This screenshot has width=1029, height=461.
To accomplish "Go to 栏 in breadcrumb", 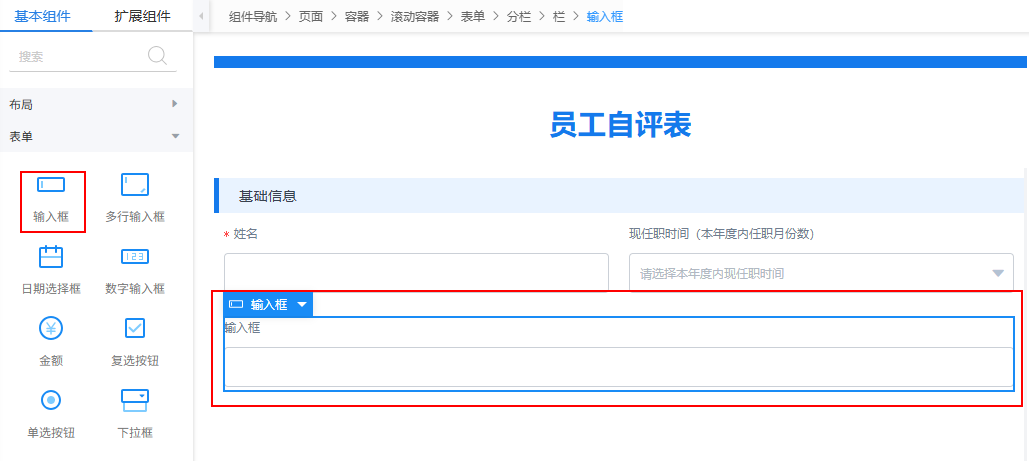I will pos(558,16).
